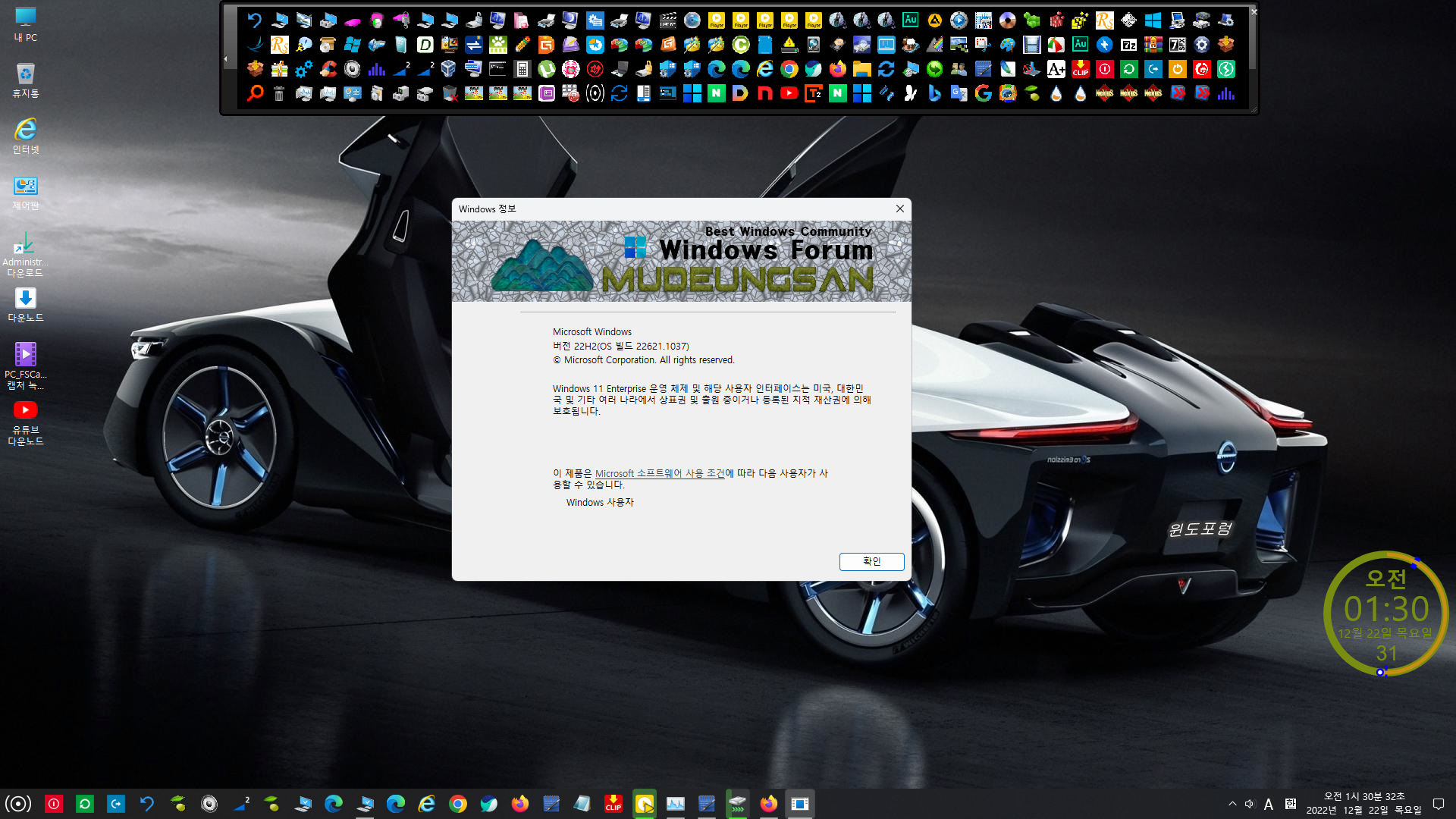The height and width of the screenshot is (819, 1456).
Task: Open Whale browser on the taskbar
Action: [x=489, y=804]
